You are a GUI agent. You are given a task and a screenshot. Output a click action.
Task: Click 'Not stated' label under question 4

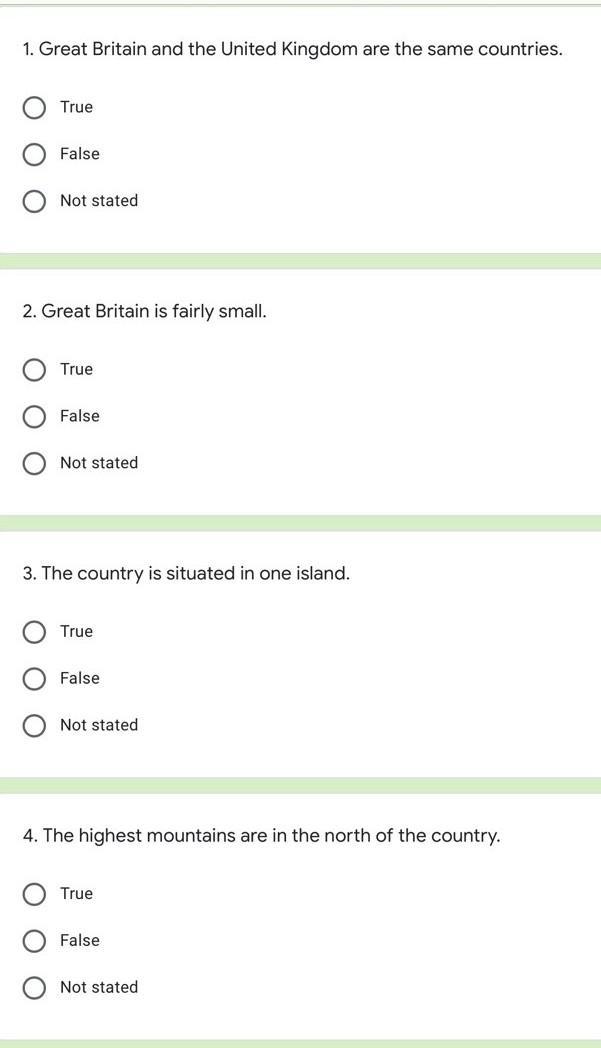99,987
